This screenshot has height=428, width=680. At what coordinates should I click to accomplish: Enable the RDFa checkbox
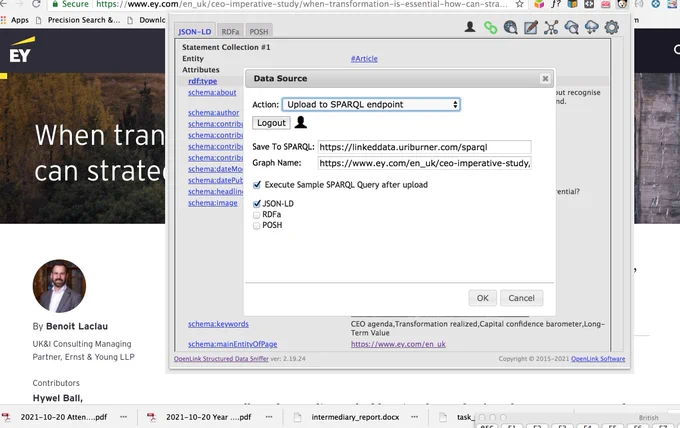click(257, 215)
